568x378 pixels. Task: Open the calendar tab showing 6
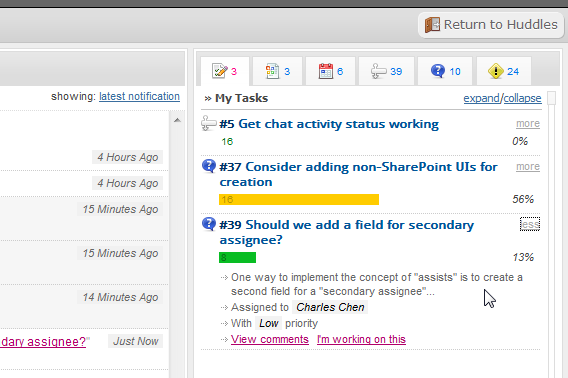330,71
